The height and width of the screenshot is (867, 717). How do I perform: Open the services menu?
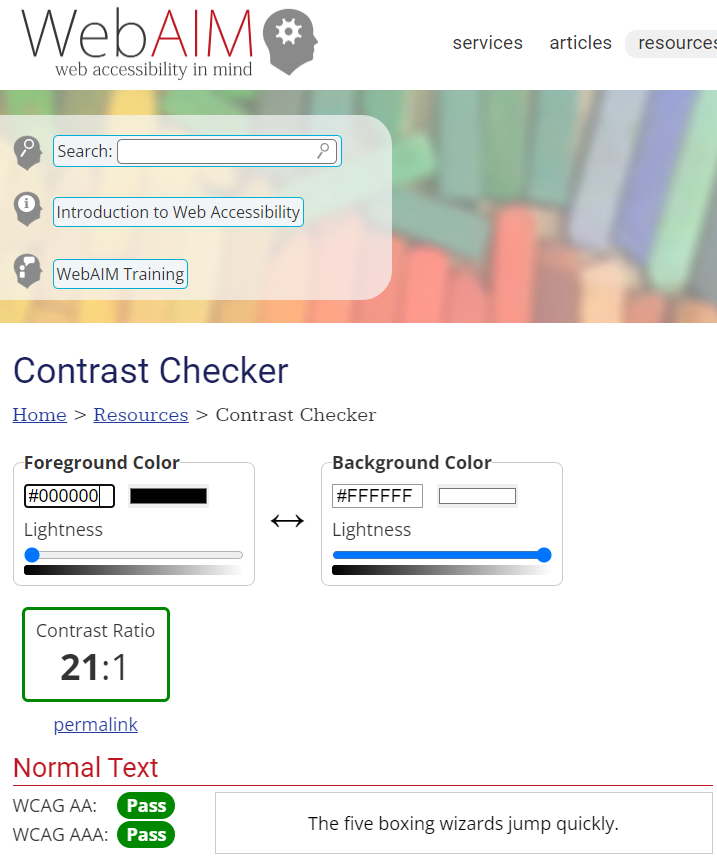click(488, 43)
